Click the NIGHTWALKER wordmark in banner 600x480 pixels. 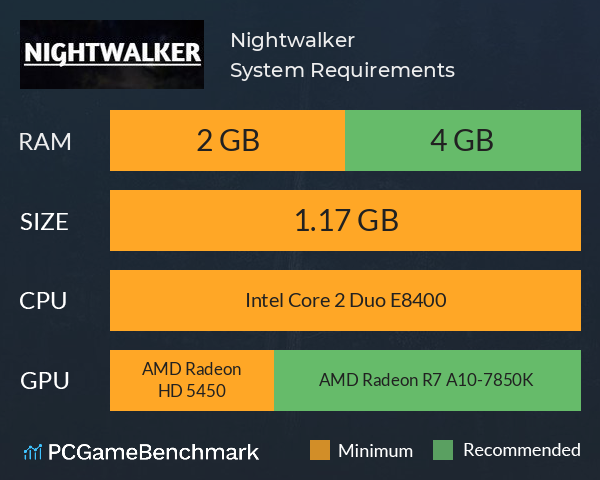point(112,54)
